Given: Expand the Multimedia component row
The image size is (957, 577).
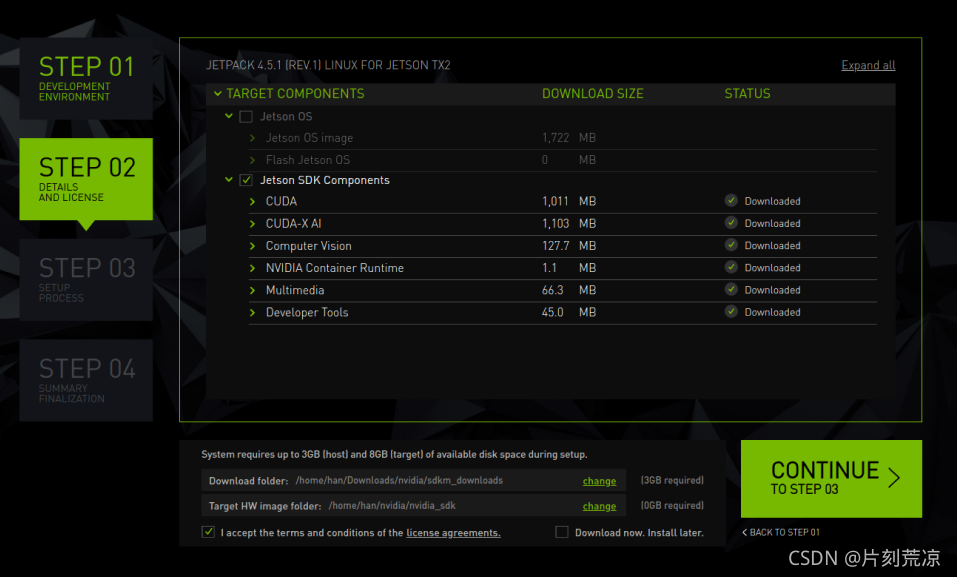Looking at the screenshot, I should click(252, 290).
